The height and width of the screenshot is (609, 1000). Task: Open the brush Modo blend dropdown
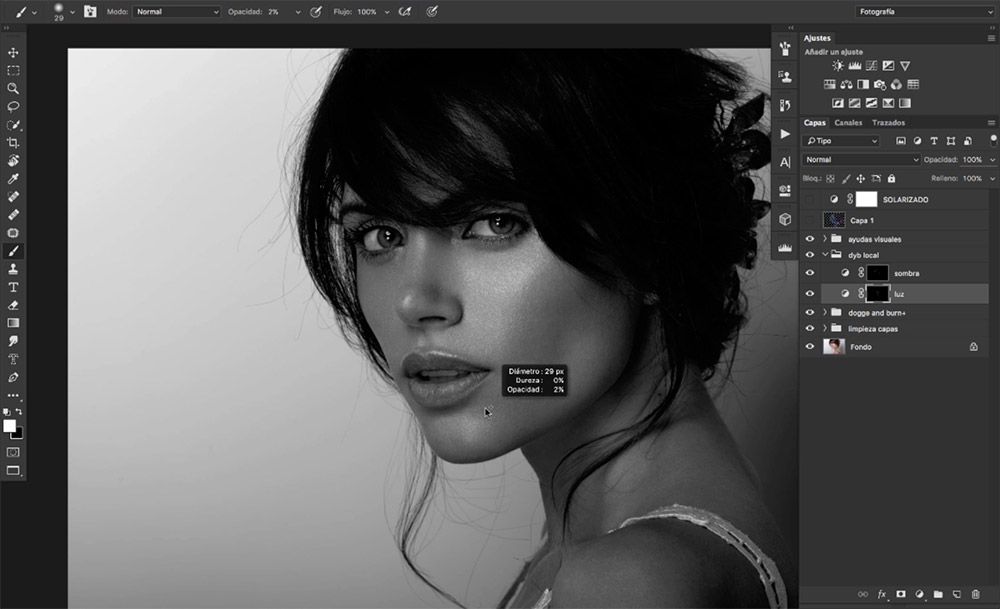(x=177, y=12)
